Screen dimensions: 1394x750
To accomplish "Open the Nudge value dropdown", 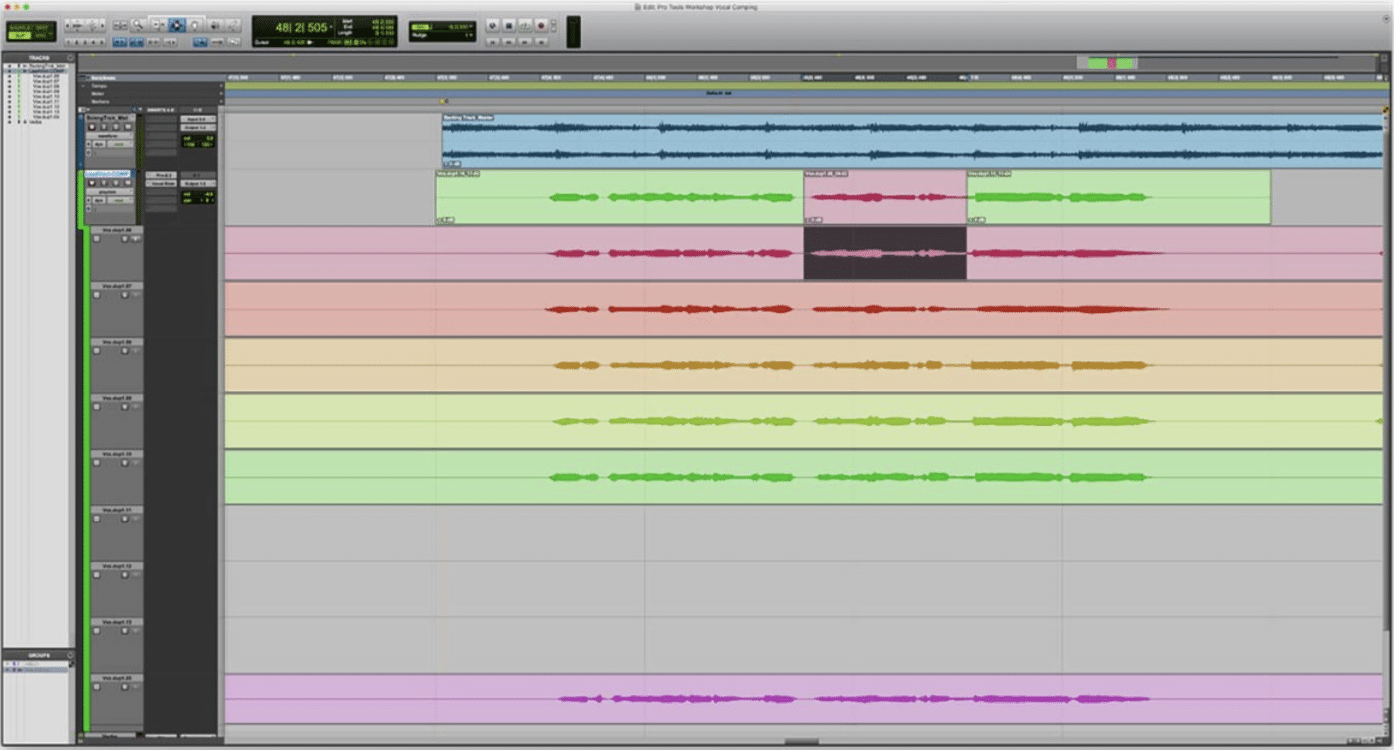I will click(471, 36).
